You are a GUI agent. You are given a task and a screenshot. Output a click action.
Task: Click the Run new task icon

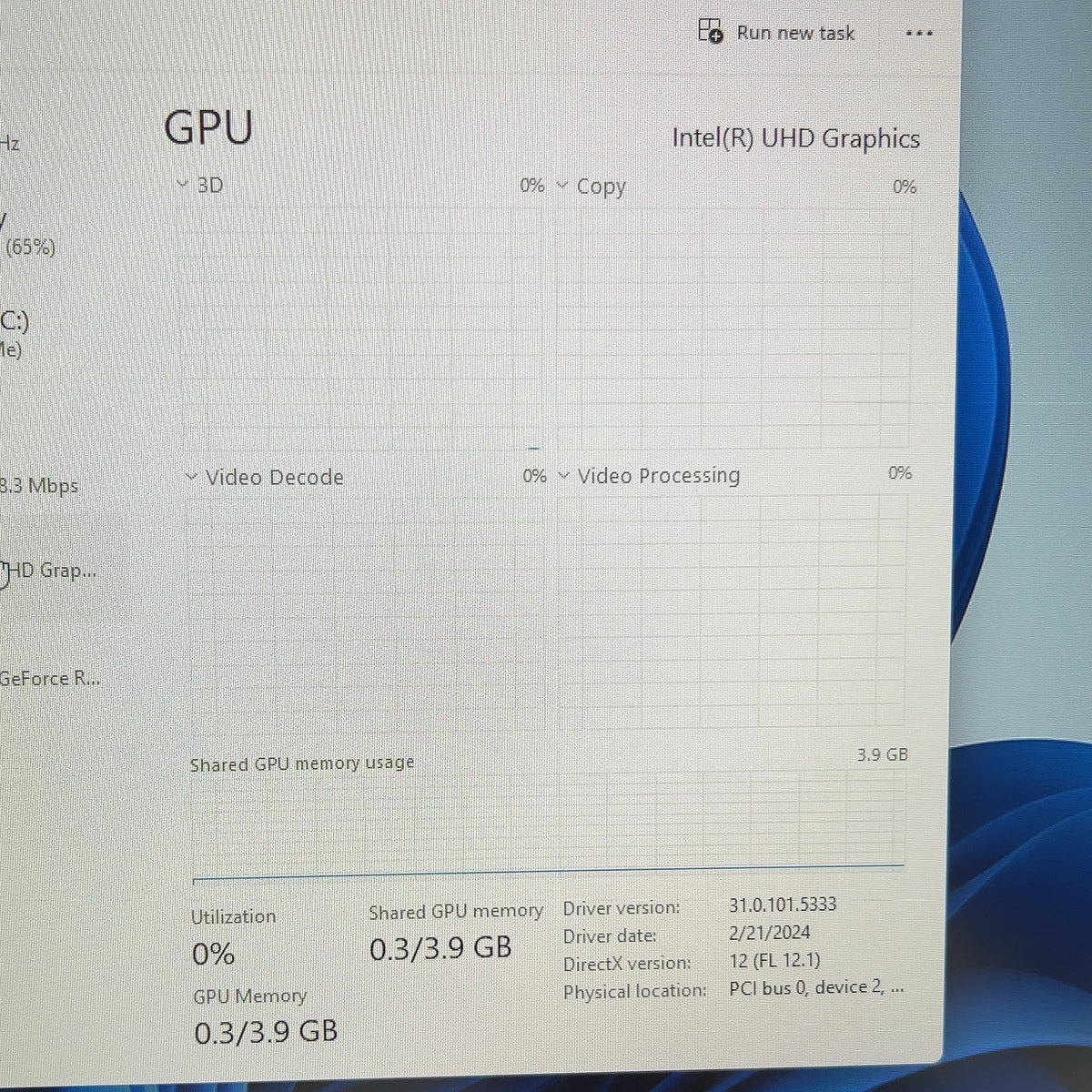click(x=711, y=31)
